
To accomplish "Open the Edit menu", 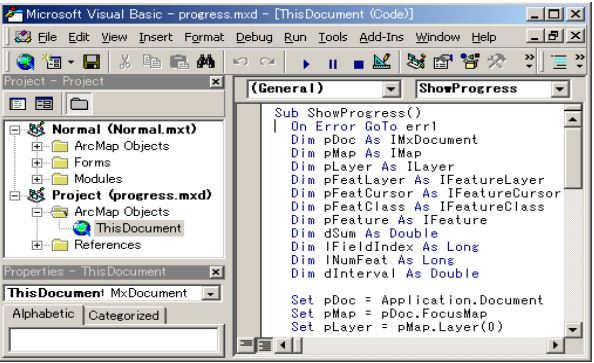I will tap(79, 37).
